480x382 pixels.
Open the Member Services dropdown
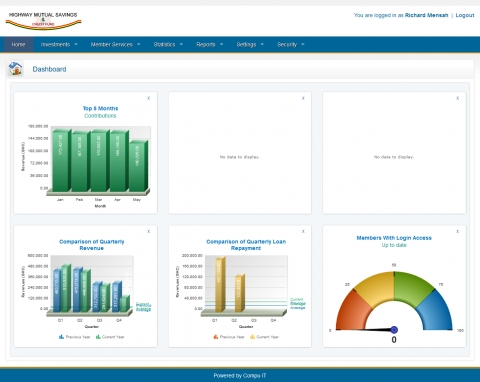115,44
